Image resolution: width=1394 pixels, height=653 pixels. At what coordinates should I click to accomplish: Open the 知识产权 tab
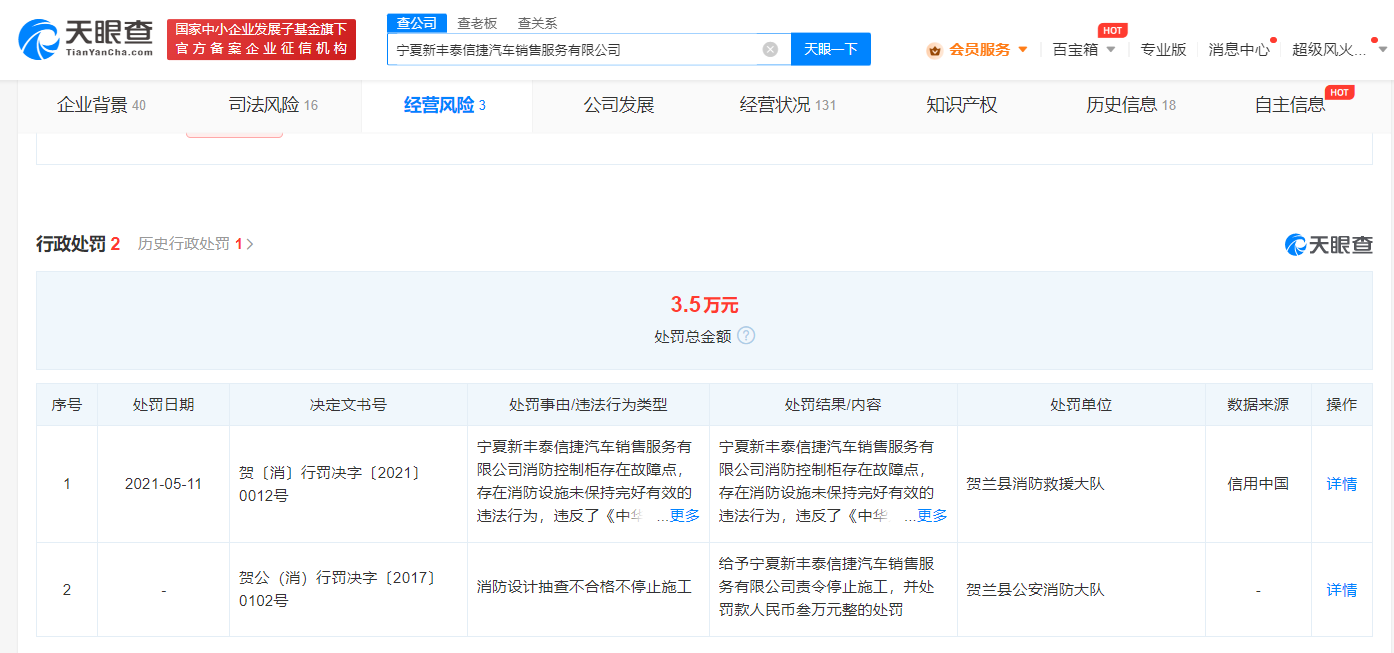coord(962,105)
